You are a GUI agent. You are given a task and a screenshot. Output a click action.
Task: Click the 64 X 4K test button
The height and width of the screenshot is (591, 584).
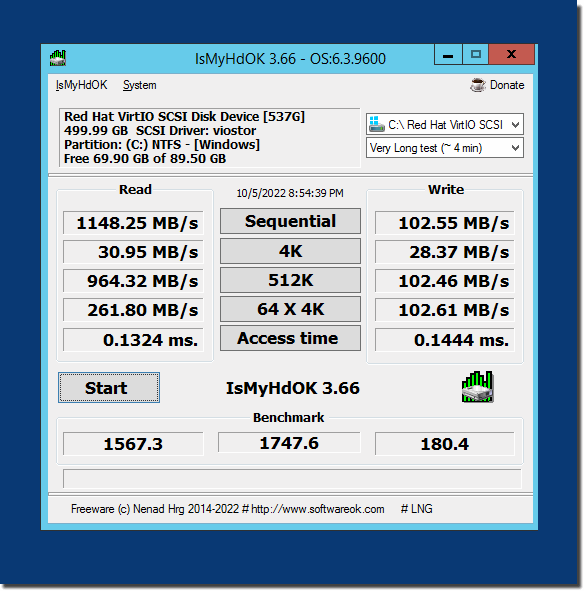click(290, 309)
